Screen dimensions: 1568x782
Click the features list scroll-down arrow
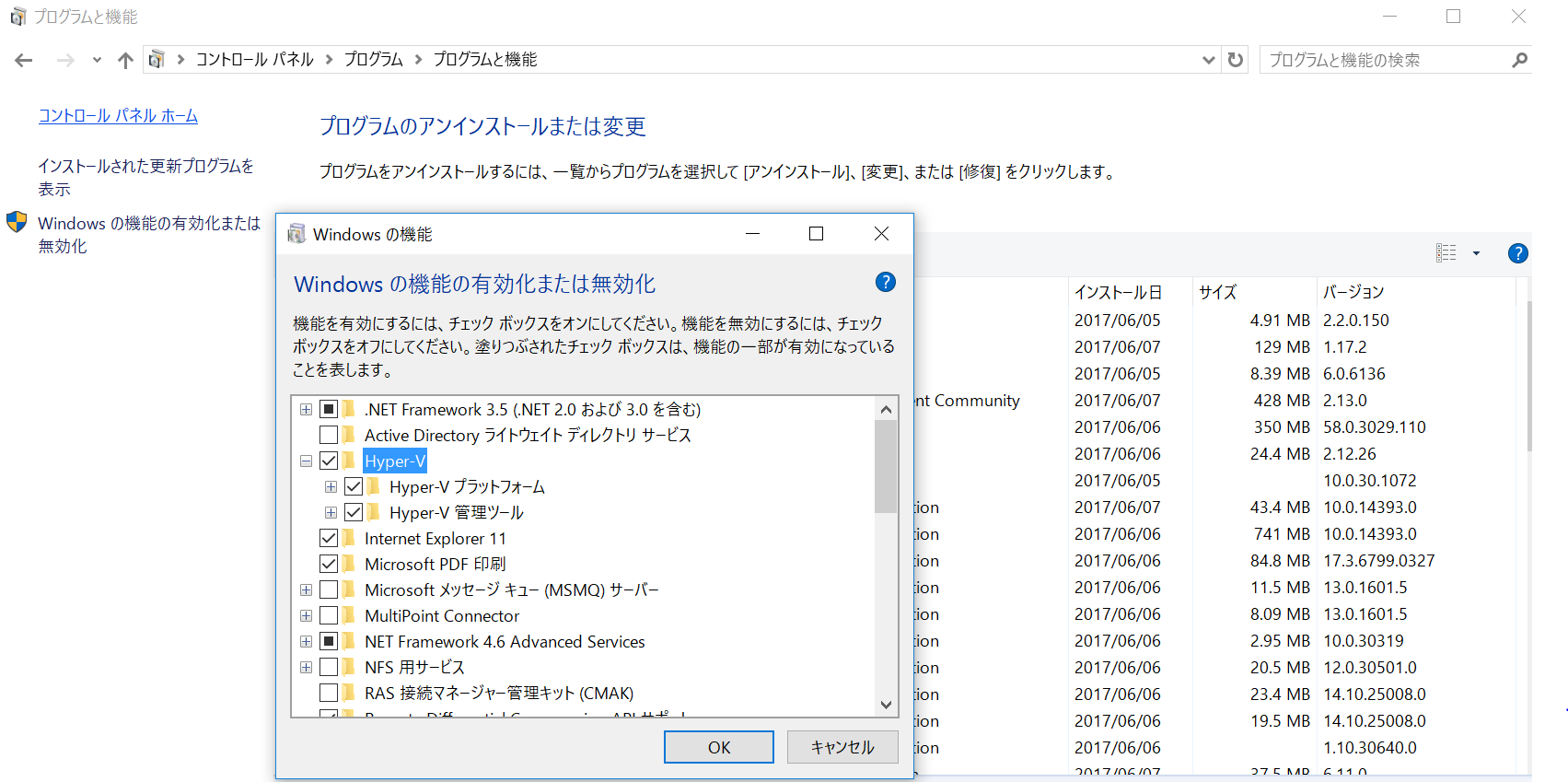886,705
